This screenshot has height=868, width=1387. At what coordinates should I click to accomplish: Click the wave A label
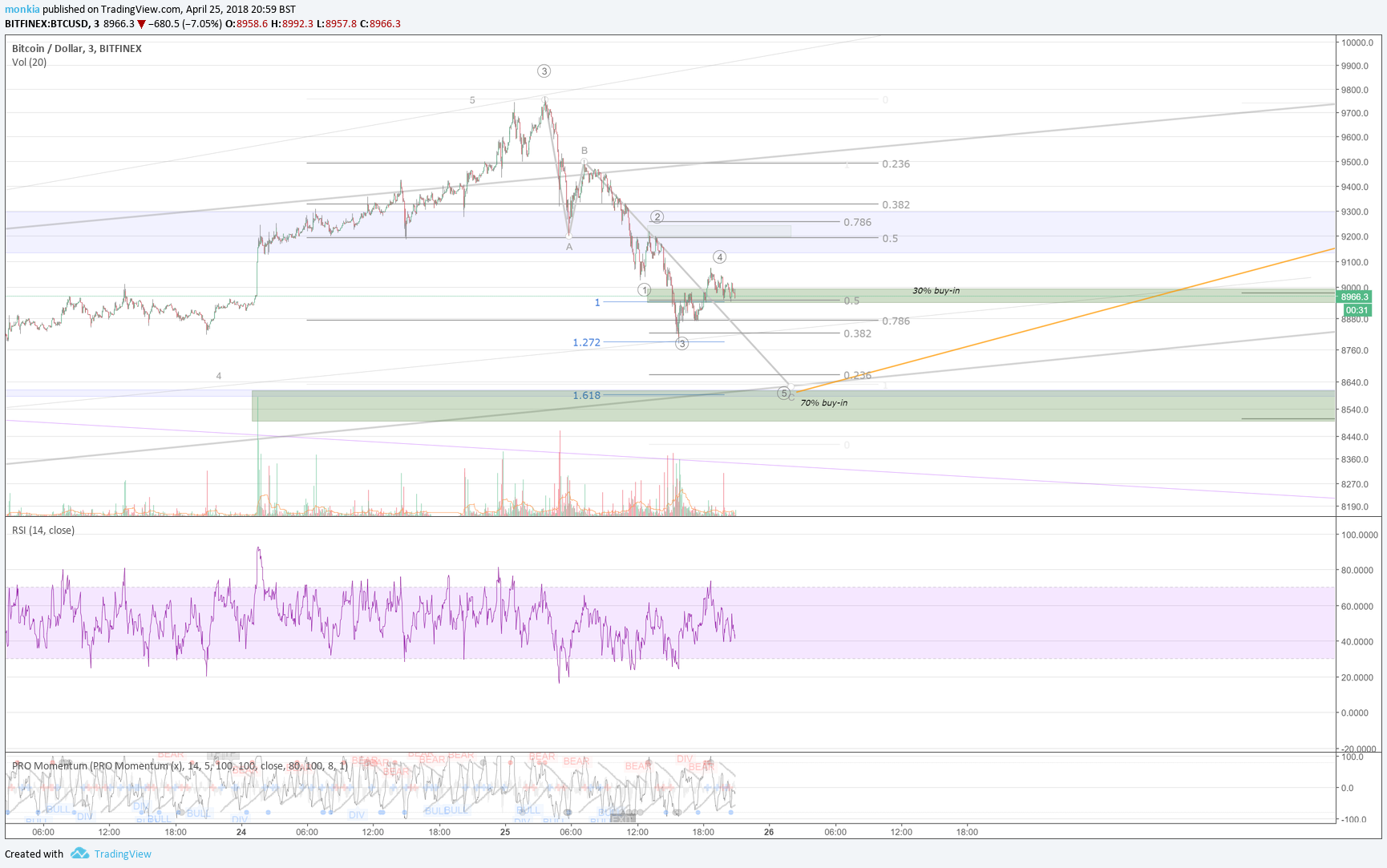coord(569,247)
